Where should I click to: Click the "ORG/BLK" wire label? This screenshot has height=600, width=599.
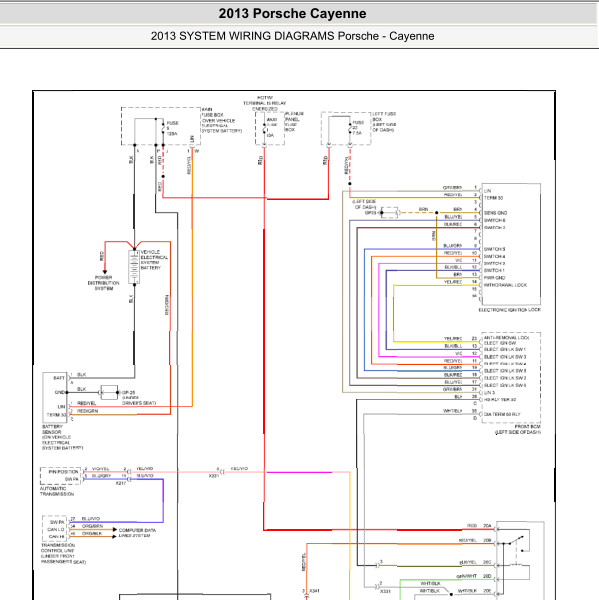(x=91, y=533)
